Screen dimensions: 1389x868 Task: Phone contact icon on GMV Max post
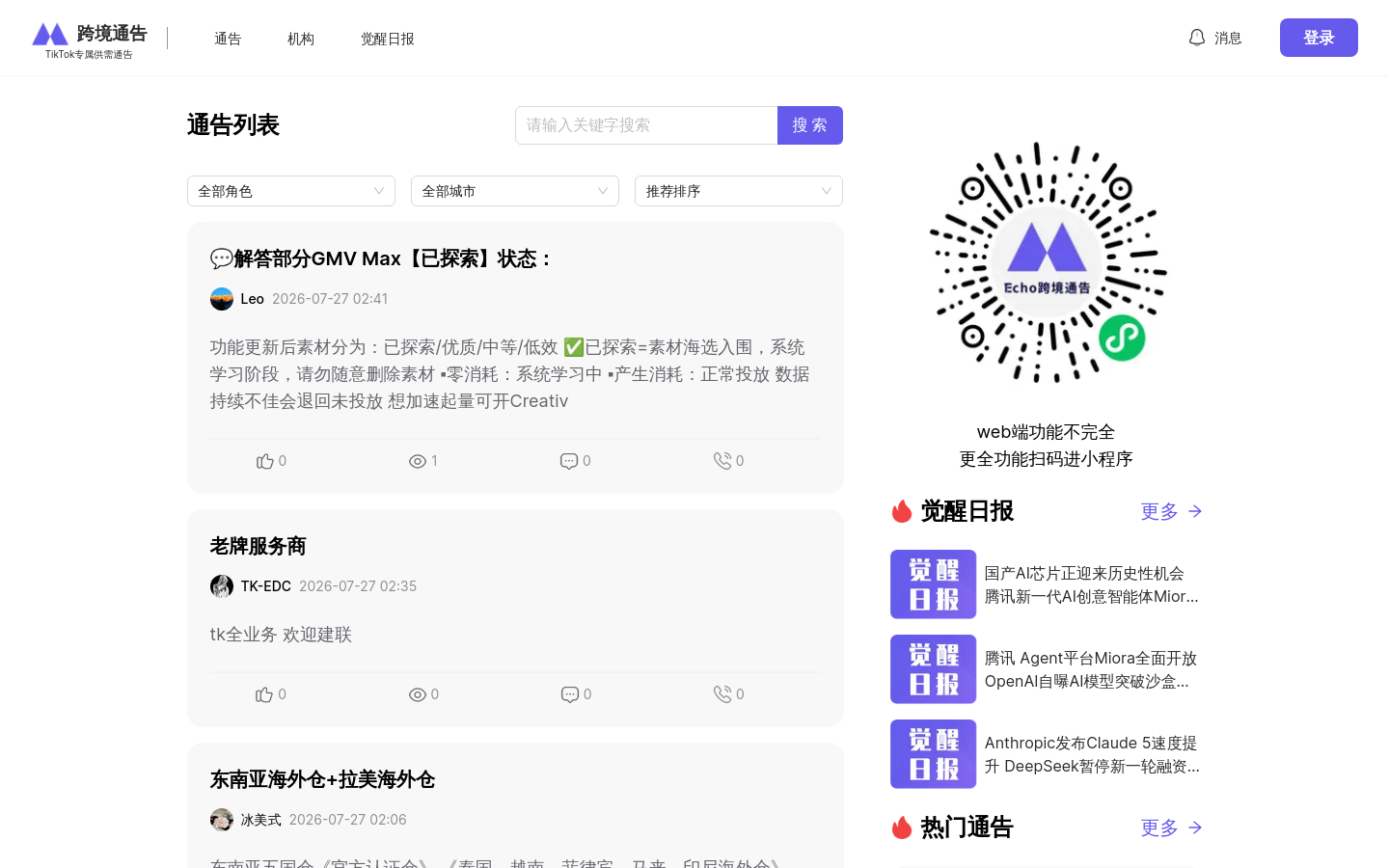tap(722, 461)
